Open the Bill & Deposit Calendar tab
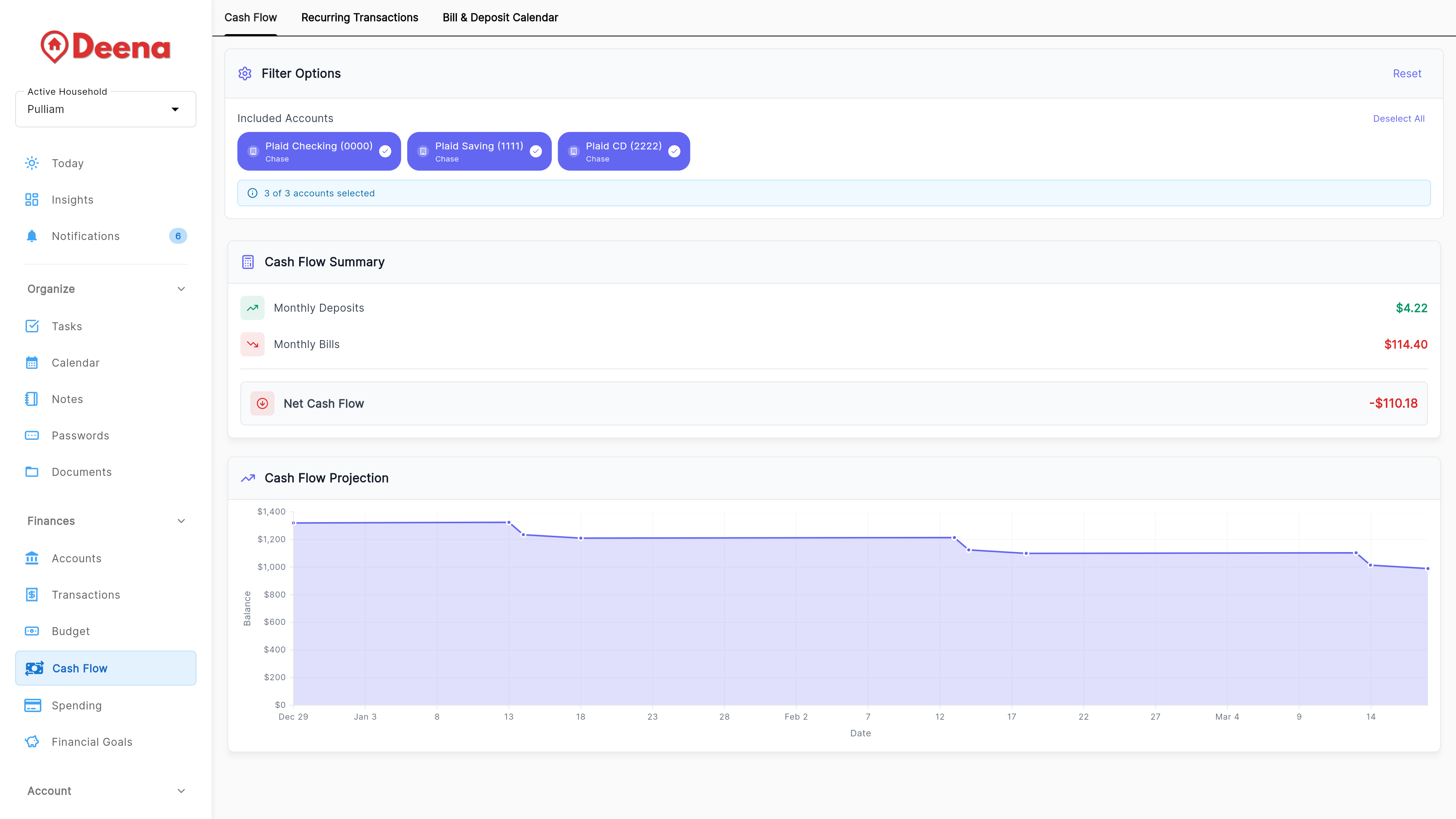Viewport: 1456px width, 819px height. click(500, 17)
